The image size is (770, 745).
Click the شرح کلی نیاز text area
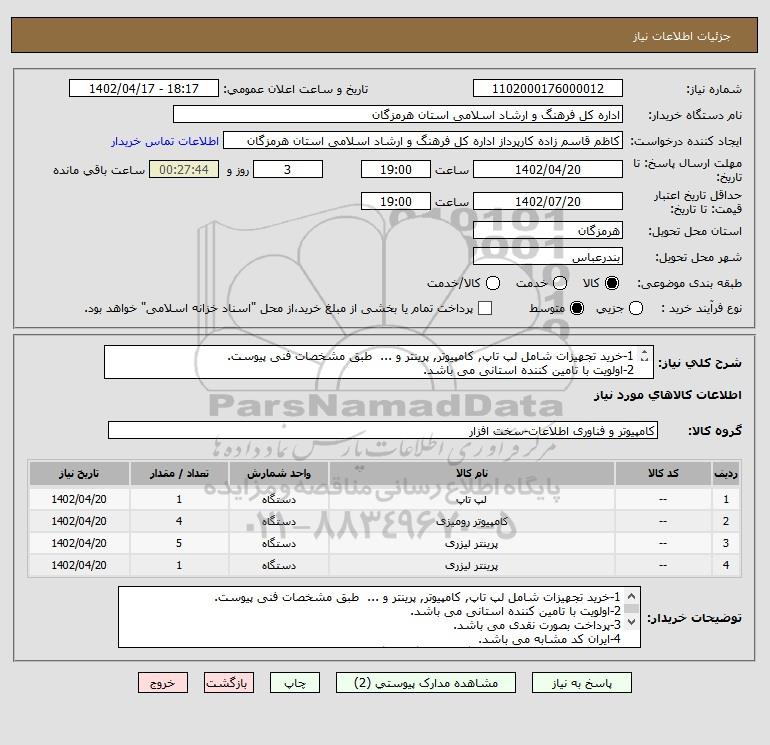tap(379, 362)
